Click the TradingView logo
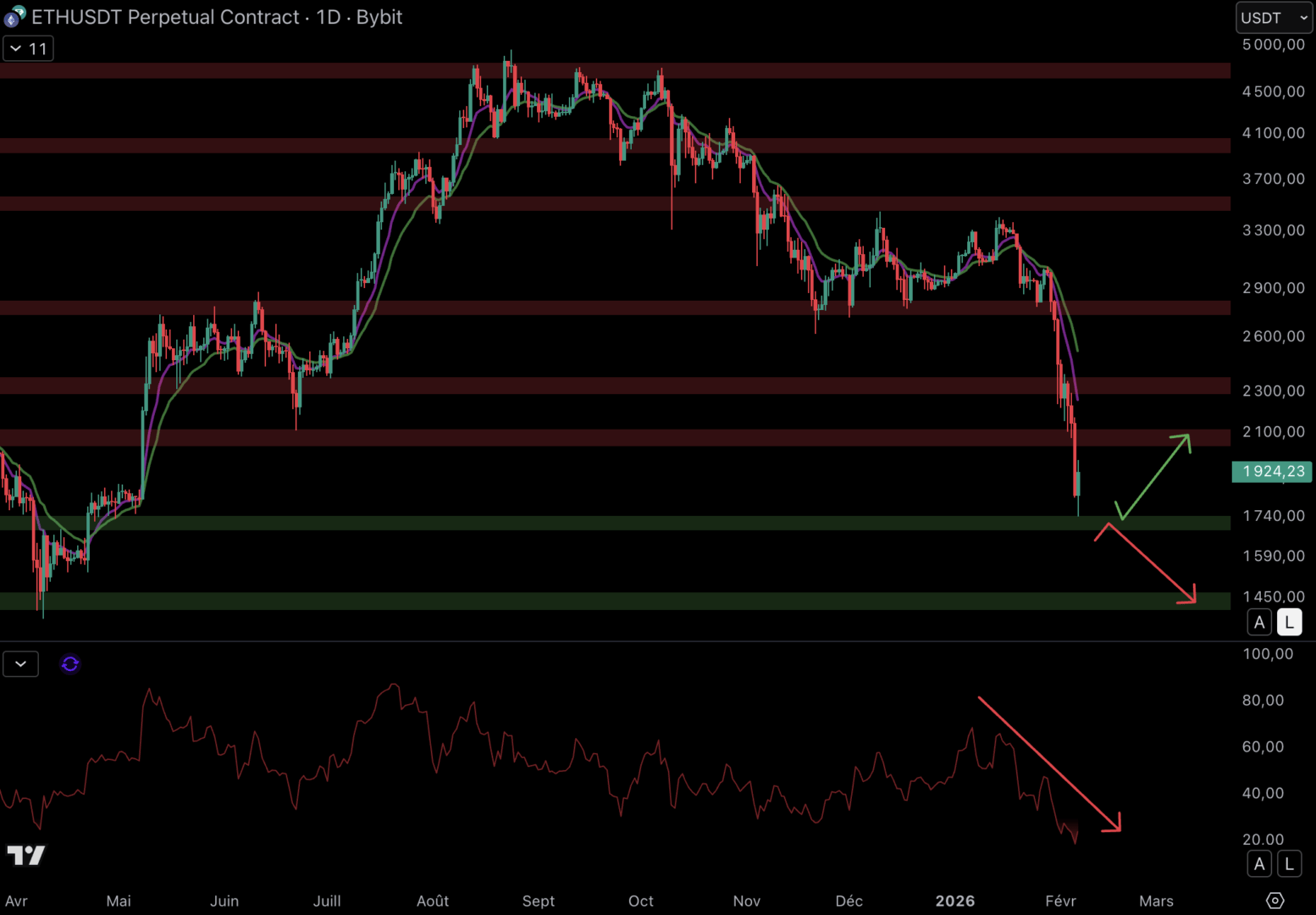 click(25, 856)
